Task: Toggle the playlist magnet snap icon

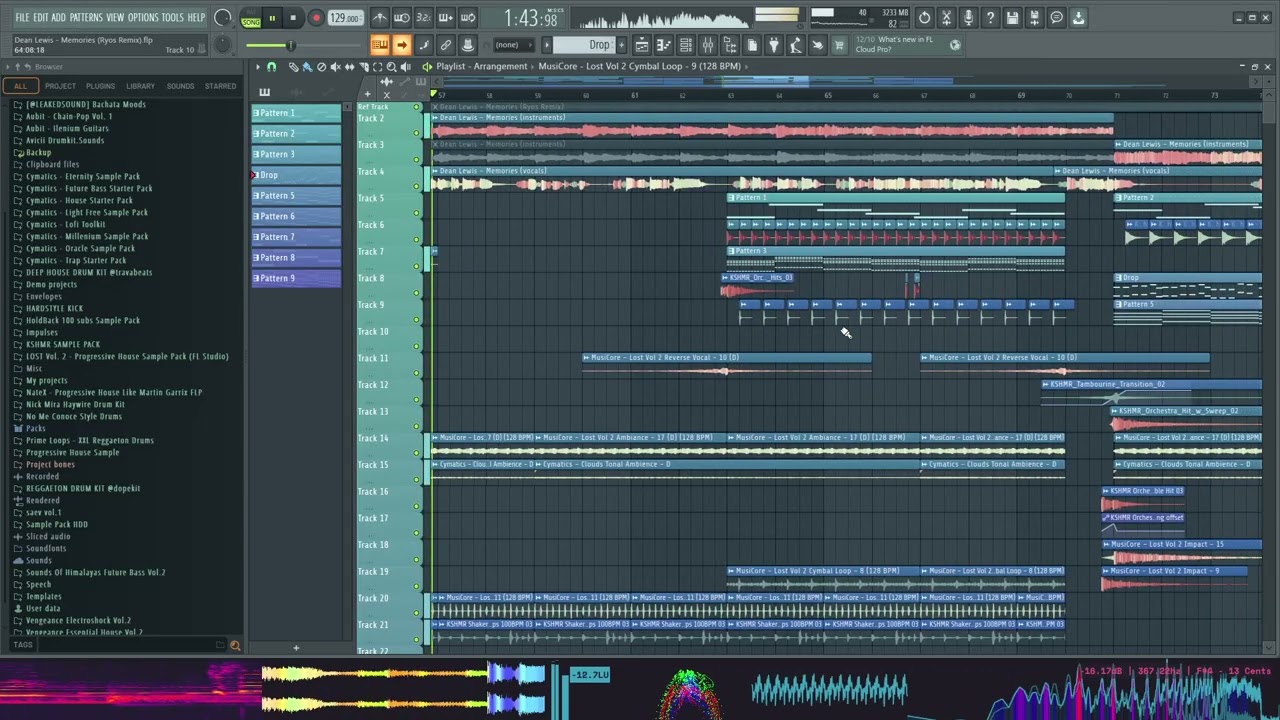Action: 271,66
